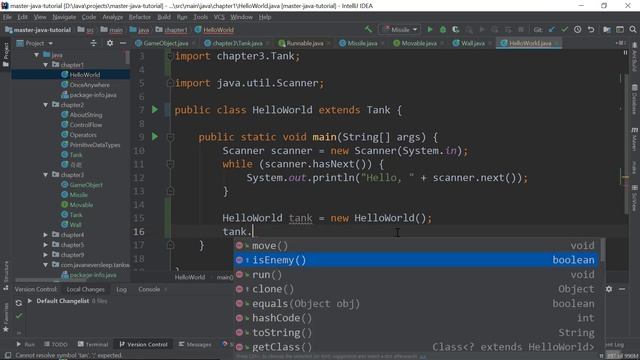This screenshot has height=360, width=640.
Task: Expand the chapter4 package
Action: pos(46,235)
